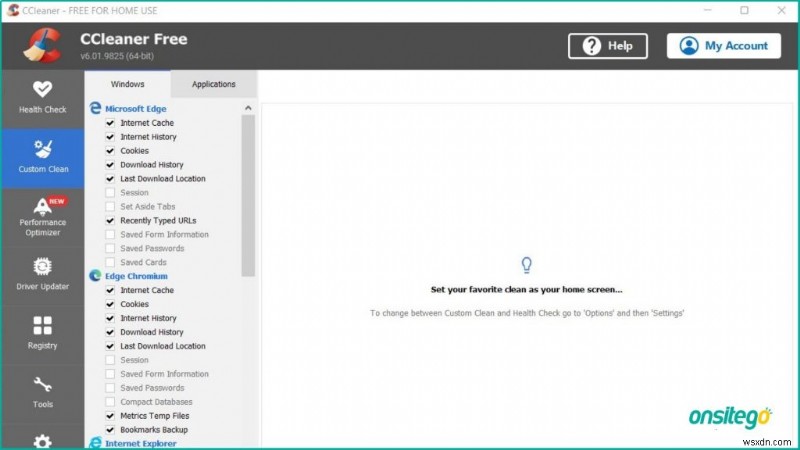Select the Edge Chromium section header
This screenshot has height=450, width=800.
[136, 276]
